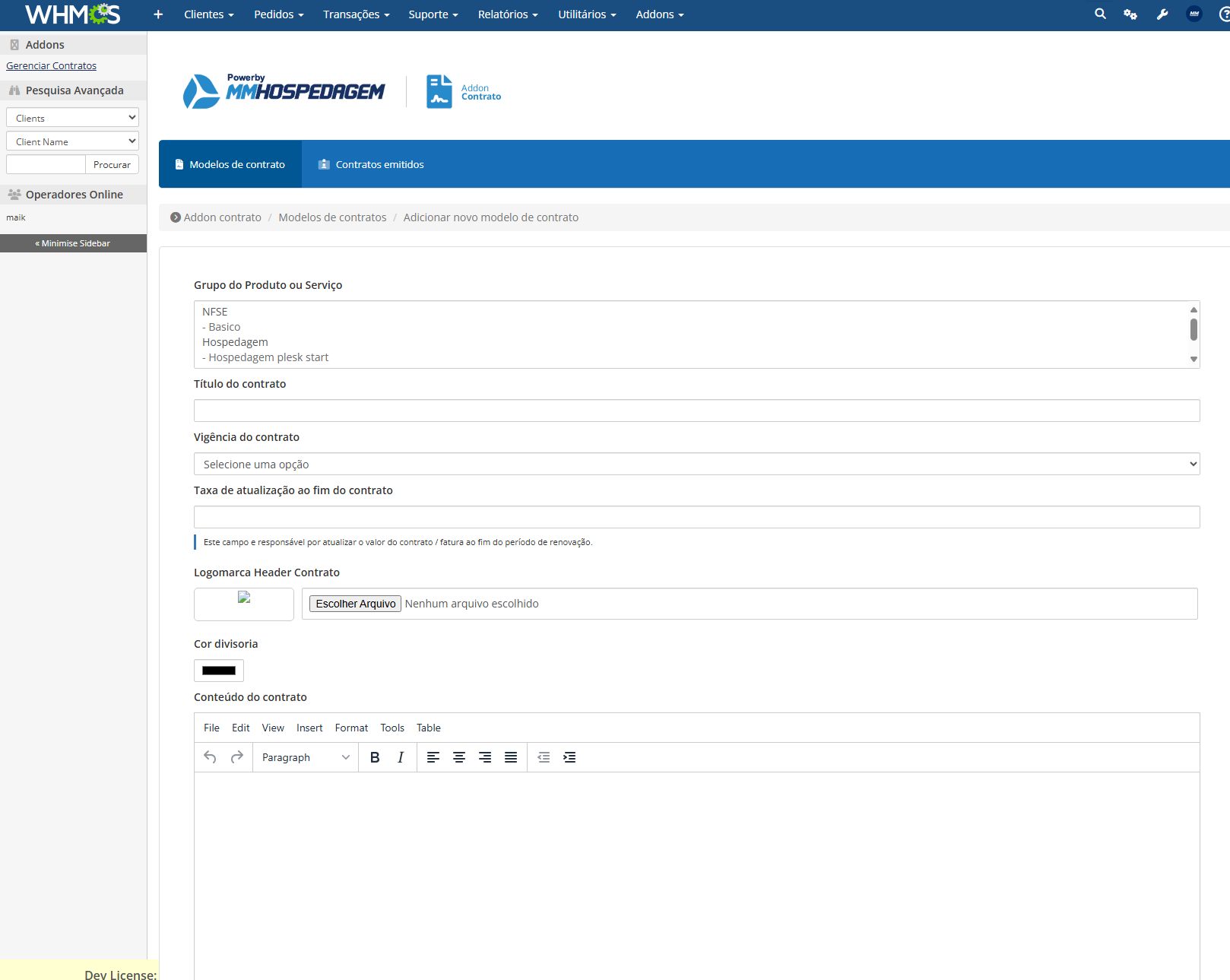Select '- Basico' in product group list
This screenshot has width=1230, height=980.
[x=692, y=327]
